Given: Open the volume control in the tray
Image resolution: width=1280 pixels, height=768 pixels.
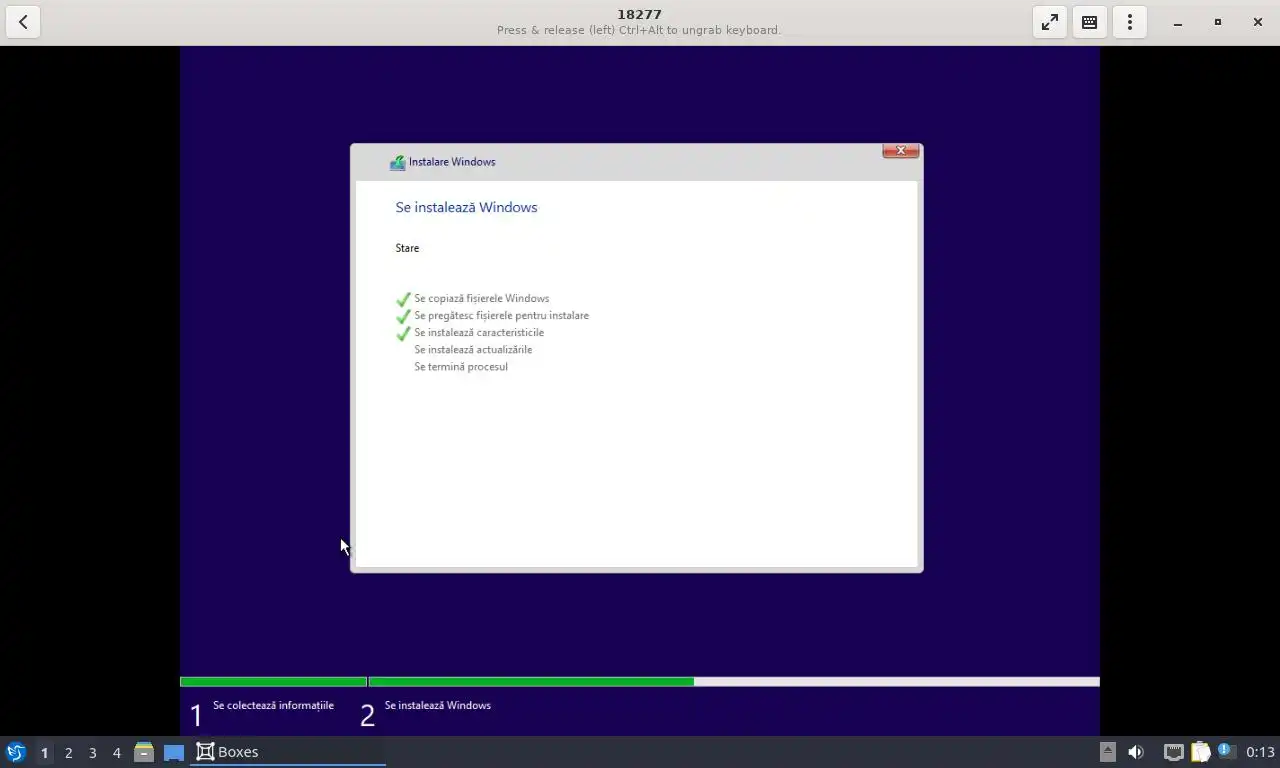Looking at the screenshot, I should [1136, 752].
